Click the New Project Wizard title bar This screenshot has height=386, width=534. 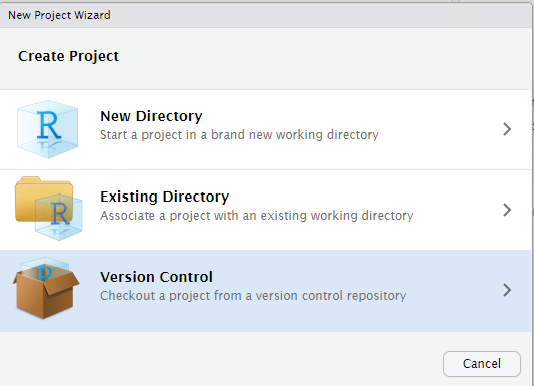coord(266,15)
